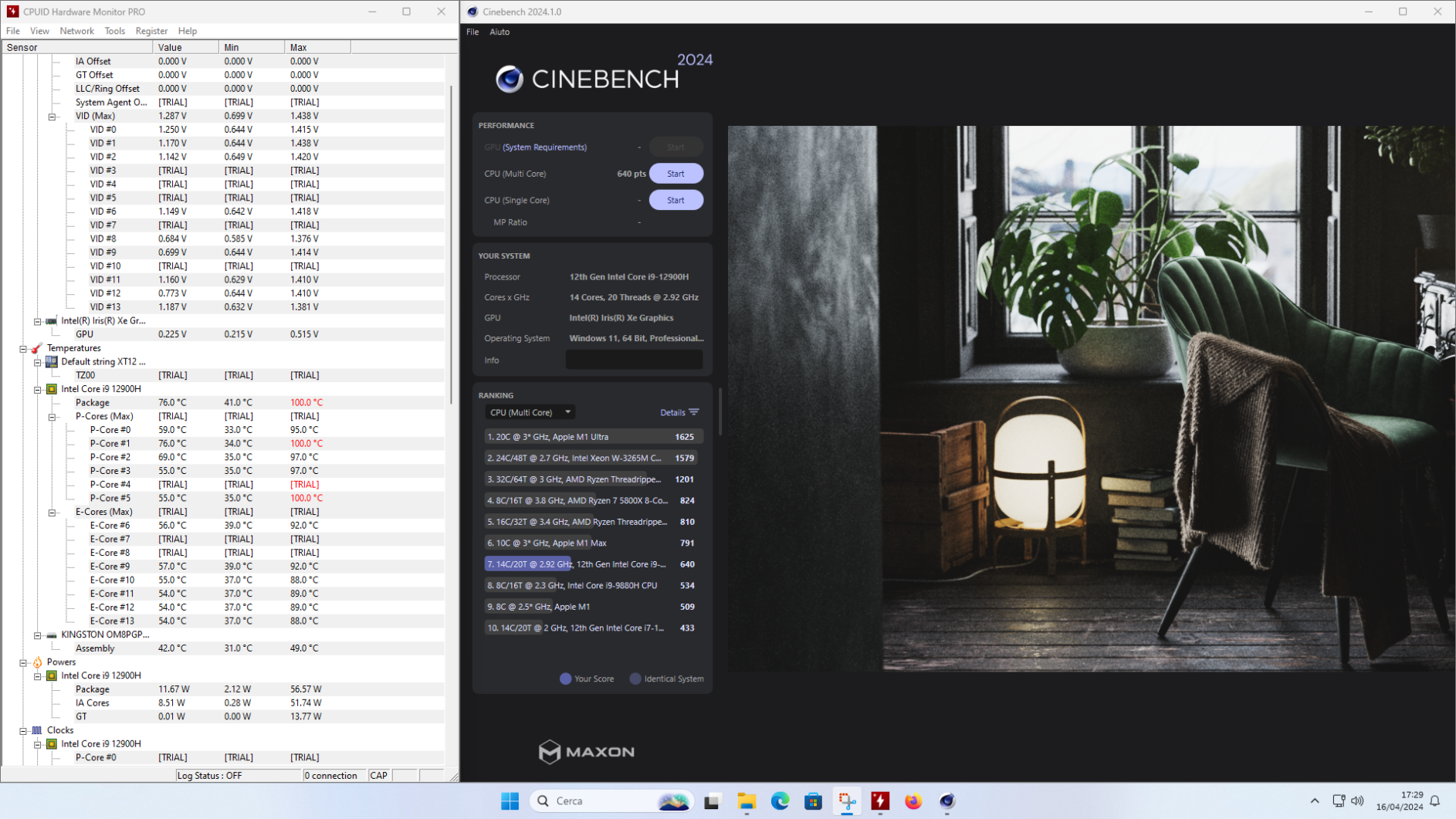This screenshot has height=819, width=1456.
Task: Click the Sensor column header
Action: (x=77, y=47)
